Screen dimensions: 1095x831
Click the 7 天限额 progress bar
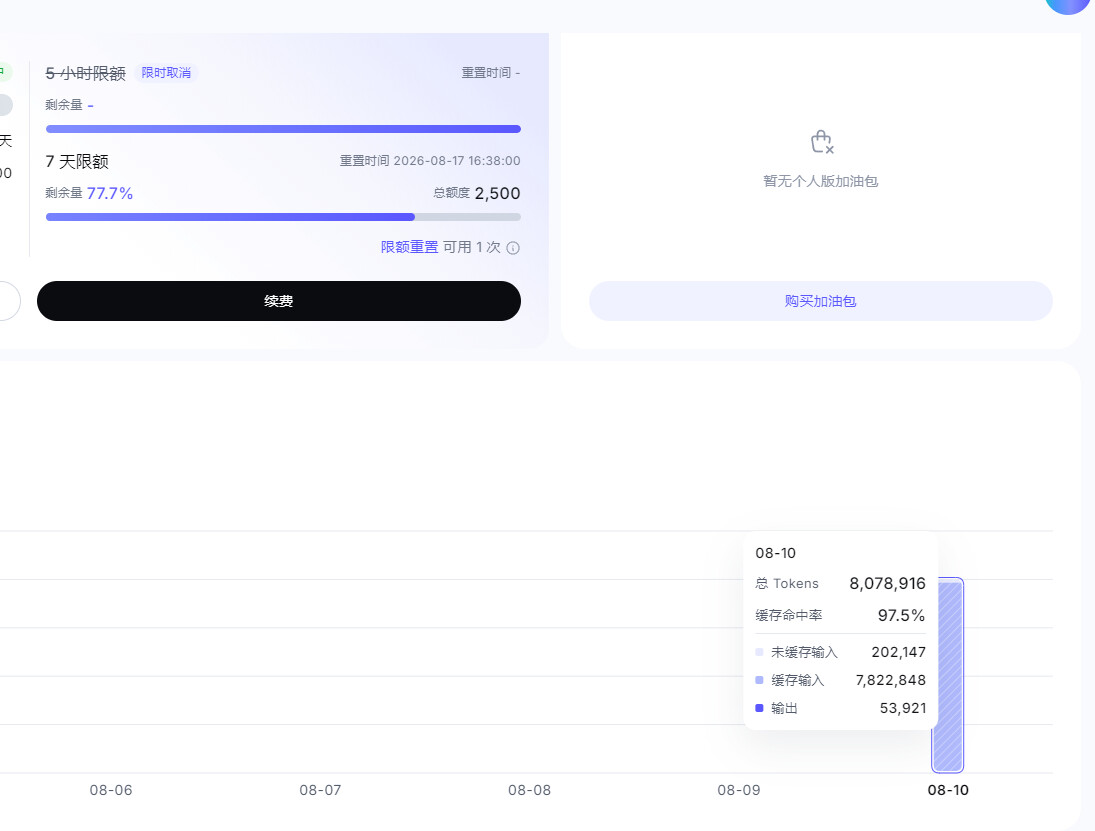coord(283,217)
